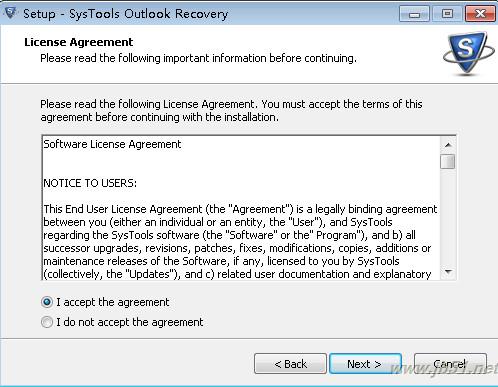
Task: Choose 'I do not accept the agreement' radio
Action: pyautogui.click(x=47, y=322)
